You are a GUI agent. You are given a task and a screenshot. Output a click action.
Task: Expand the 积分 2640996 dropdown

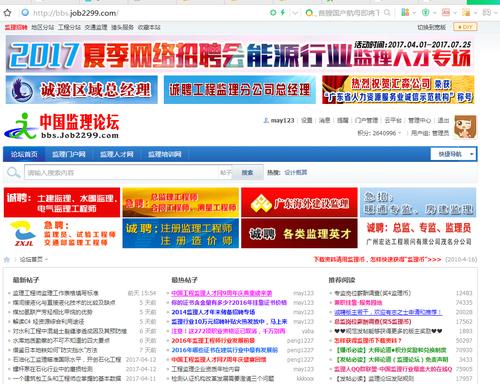379,133
